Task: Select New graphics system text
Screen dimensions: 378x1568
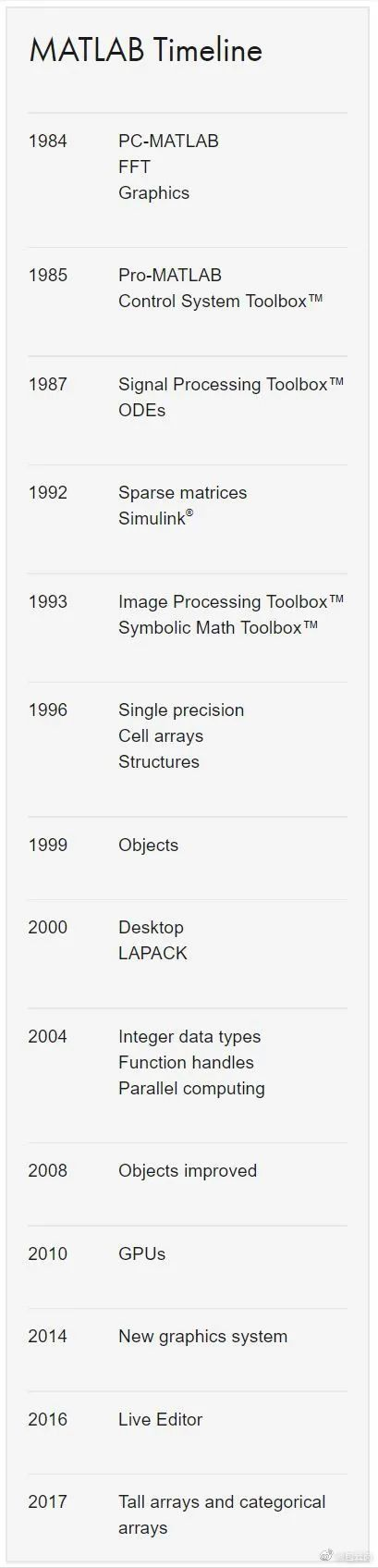Action: click(x=202, y=1337)
